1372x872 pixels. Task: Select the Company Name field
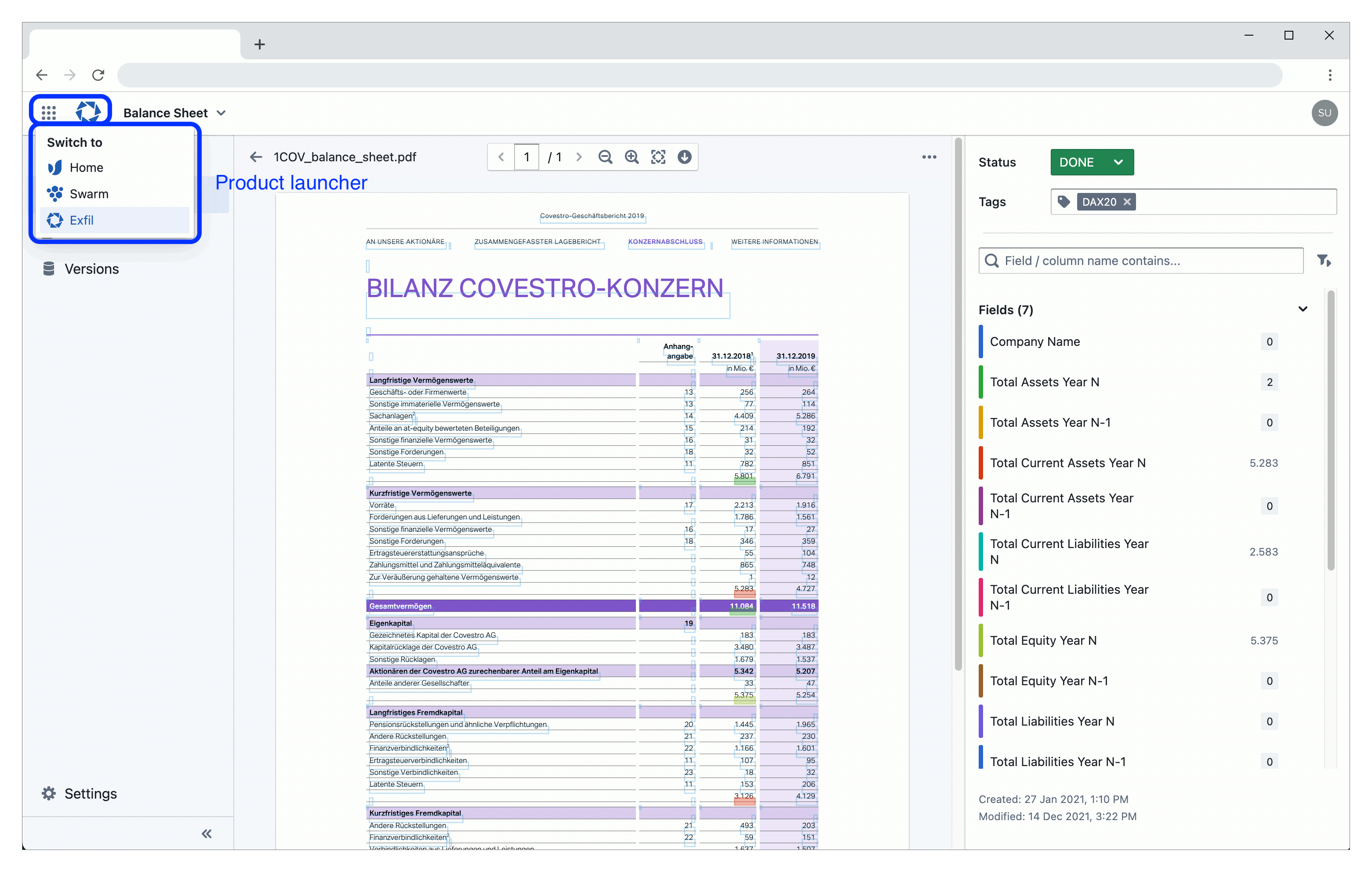click(x=1128, y=342)
